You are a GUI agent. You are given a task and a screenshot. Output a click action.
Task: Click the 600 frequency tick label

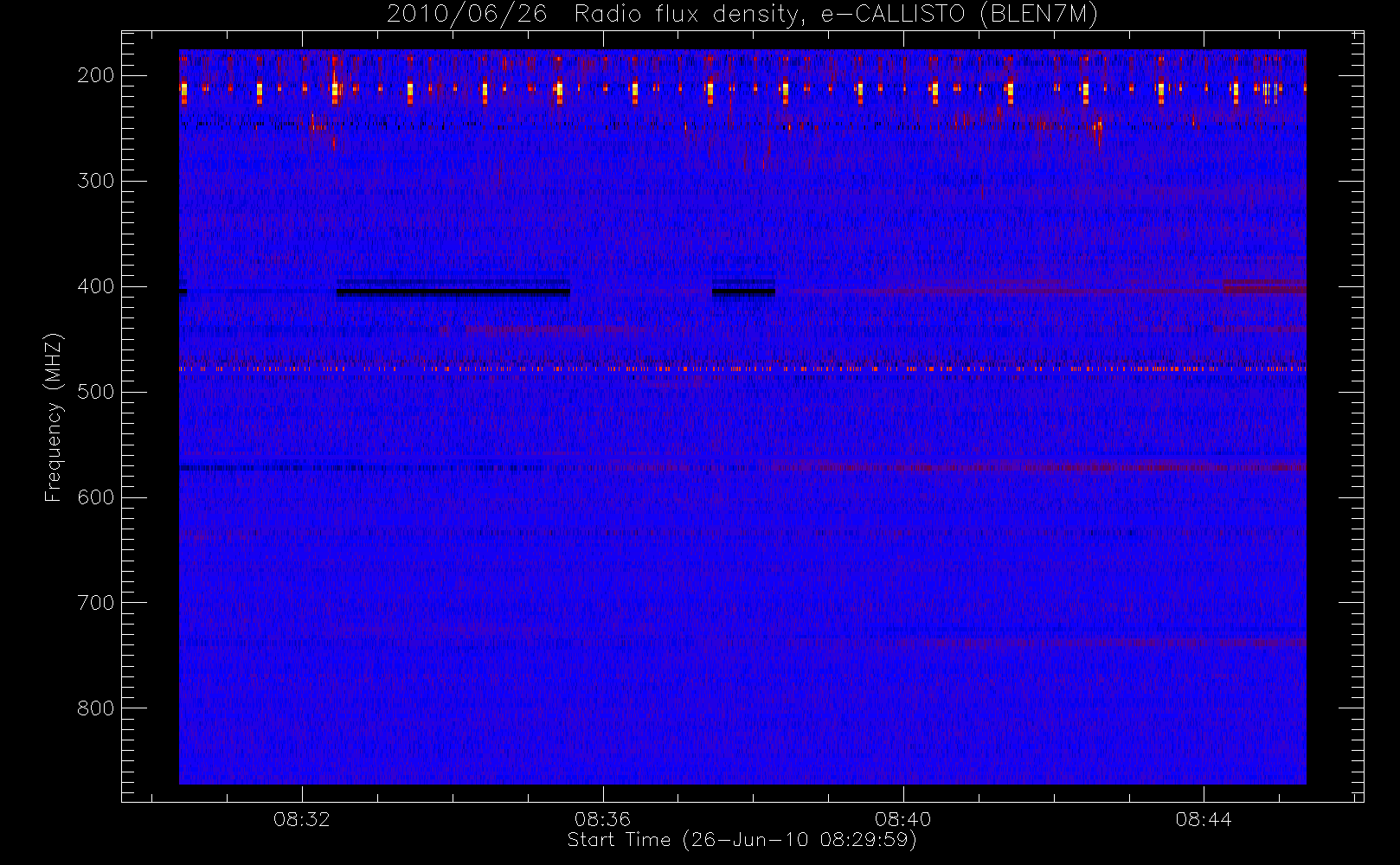click(x=96, y=497)
